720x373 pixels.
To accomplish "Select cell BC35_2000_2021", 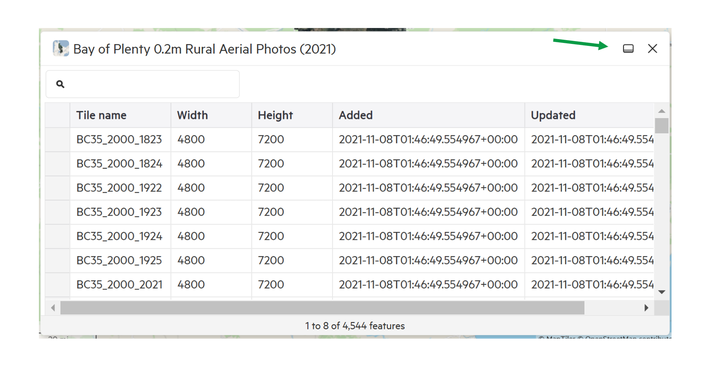I will tap(120, 285).
